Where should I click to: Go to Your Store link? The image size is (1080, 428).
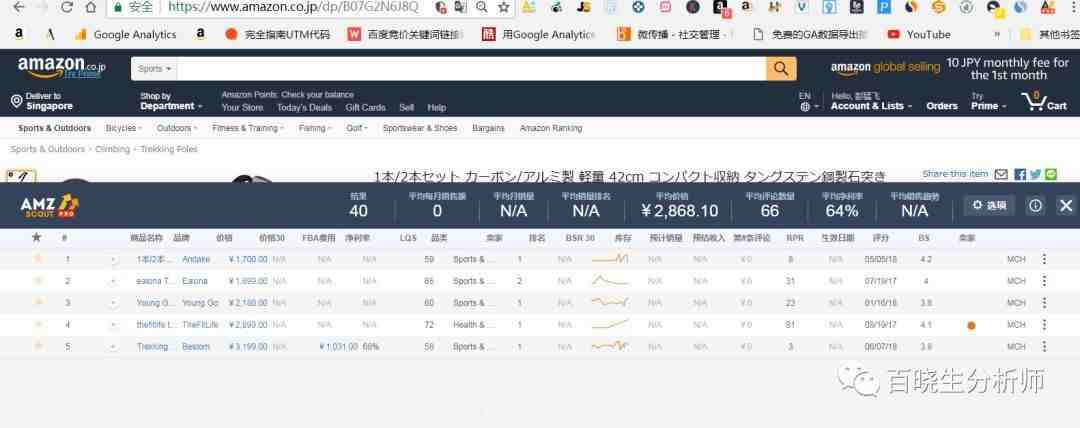click(242, 108)
